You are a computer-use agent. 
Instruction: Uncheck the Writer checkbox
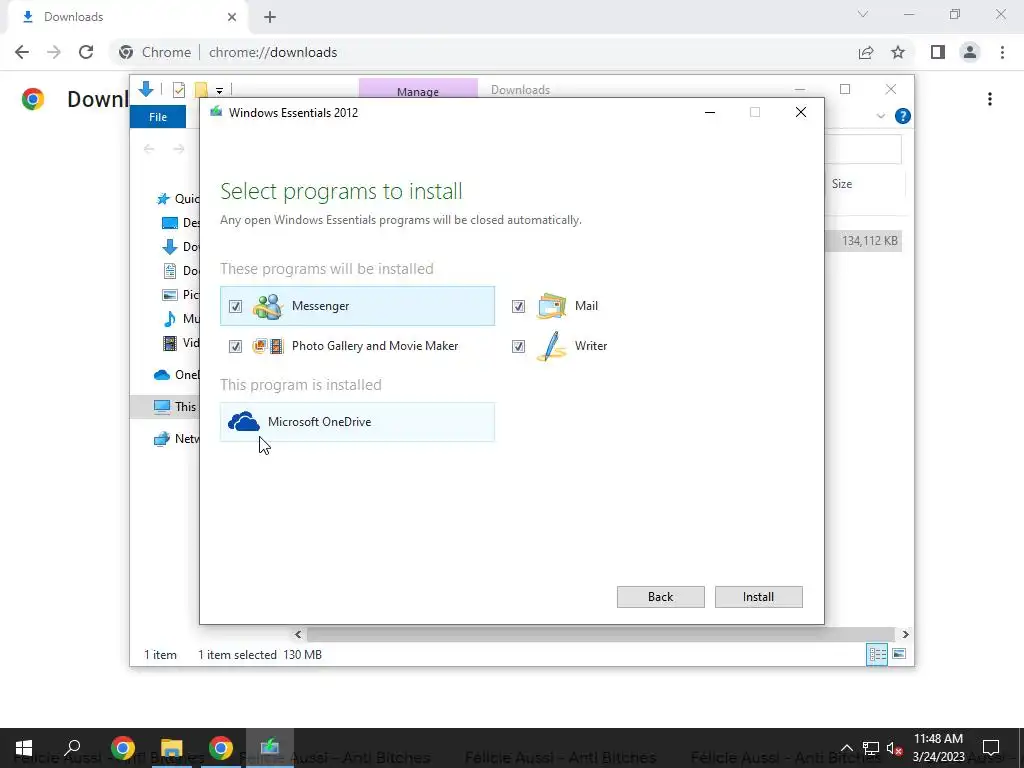(518, 346)
